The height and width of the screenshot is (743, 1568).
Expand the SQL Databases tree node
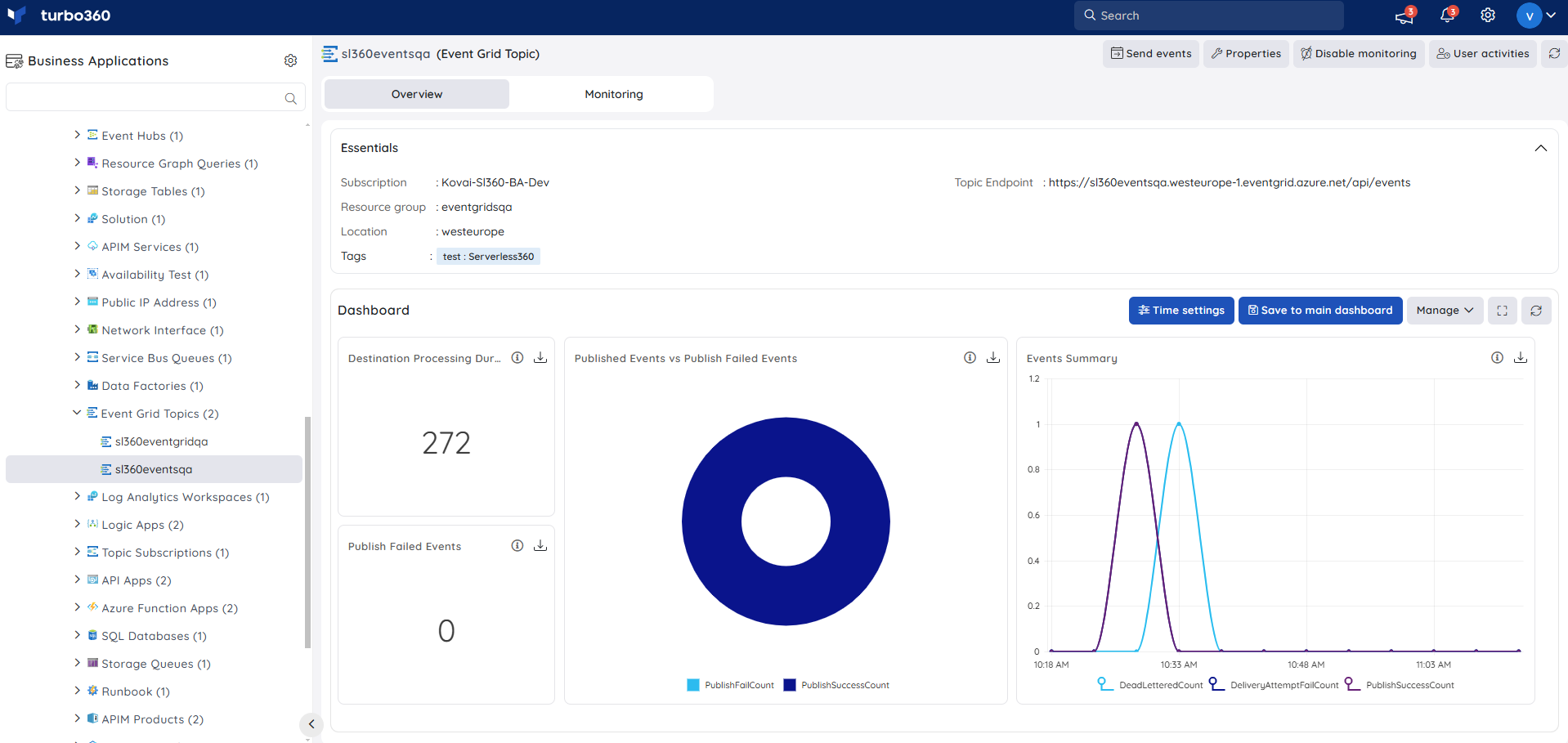click(77, 635)
